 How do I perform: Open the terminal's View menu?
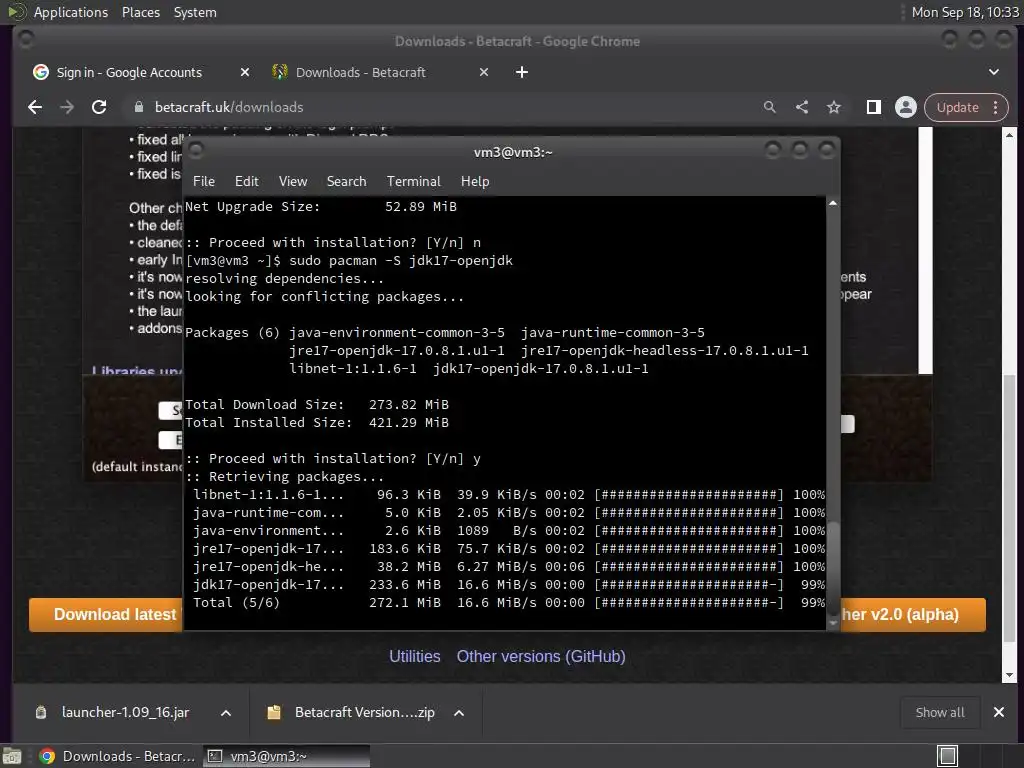point(293,182)
